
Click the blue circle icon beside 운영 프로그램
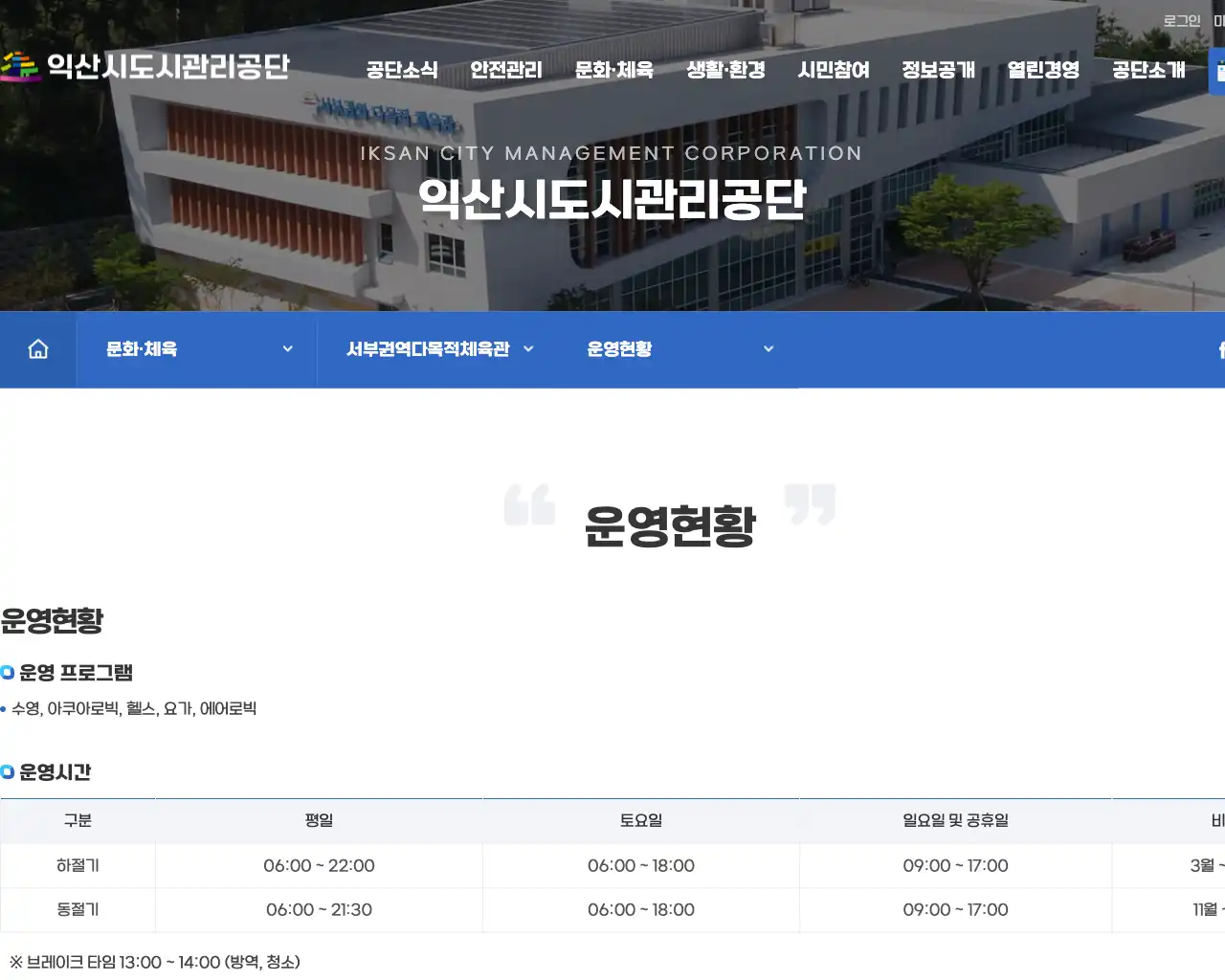9,673
